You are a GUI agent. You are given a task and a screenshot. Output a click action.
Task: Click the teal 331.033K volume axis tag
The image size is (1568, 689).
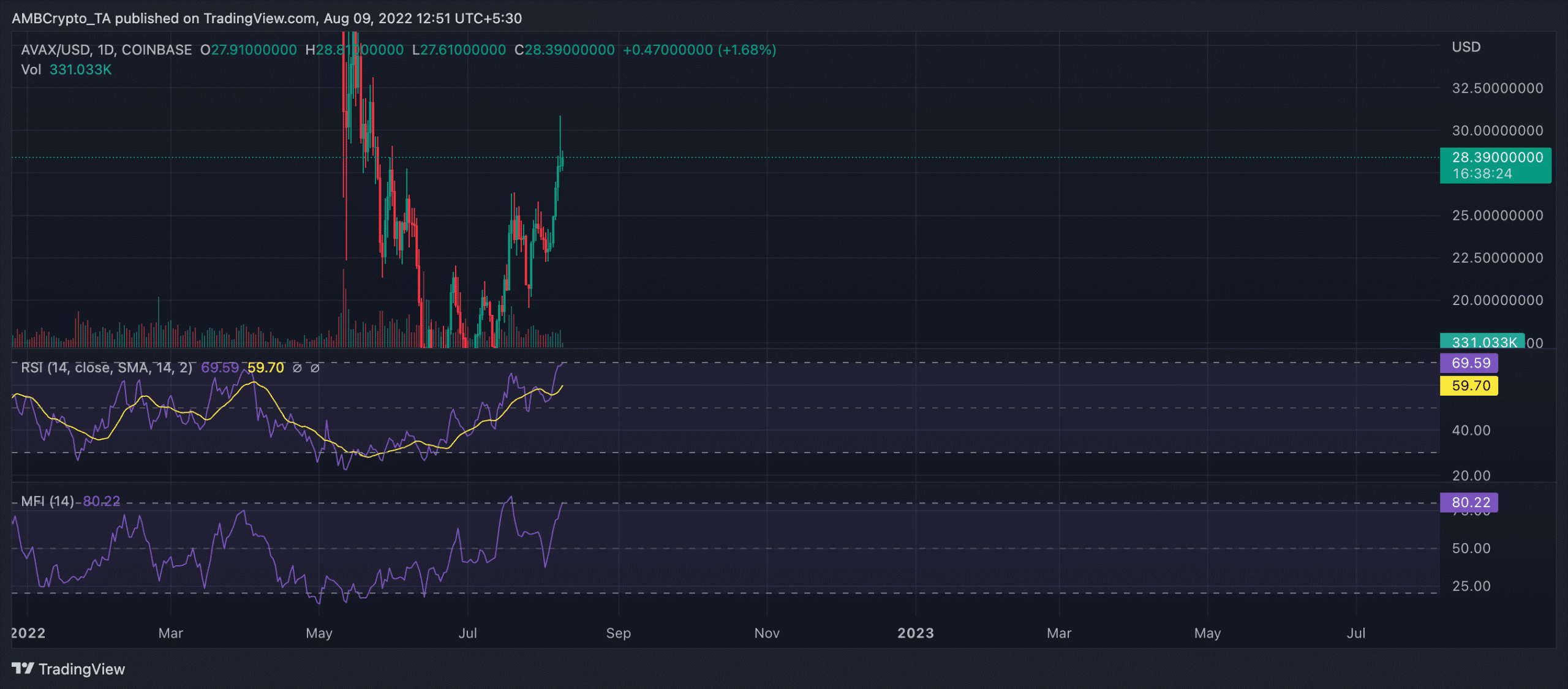pyautogui.click(x=1482, y=342)
